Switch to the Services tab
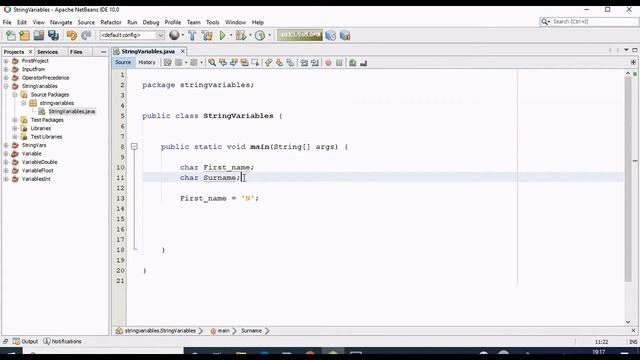The height and width of the screenshot is (360, 640). [47, 52]
